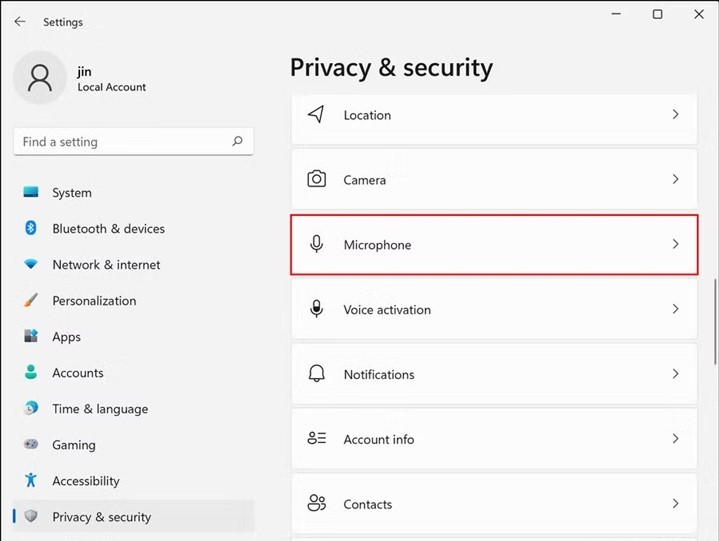Image resolution: width=719 pixels, height=541 pixels.
Task: Click the Personalization paintbrush icon
Action: 31,301
